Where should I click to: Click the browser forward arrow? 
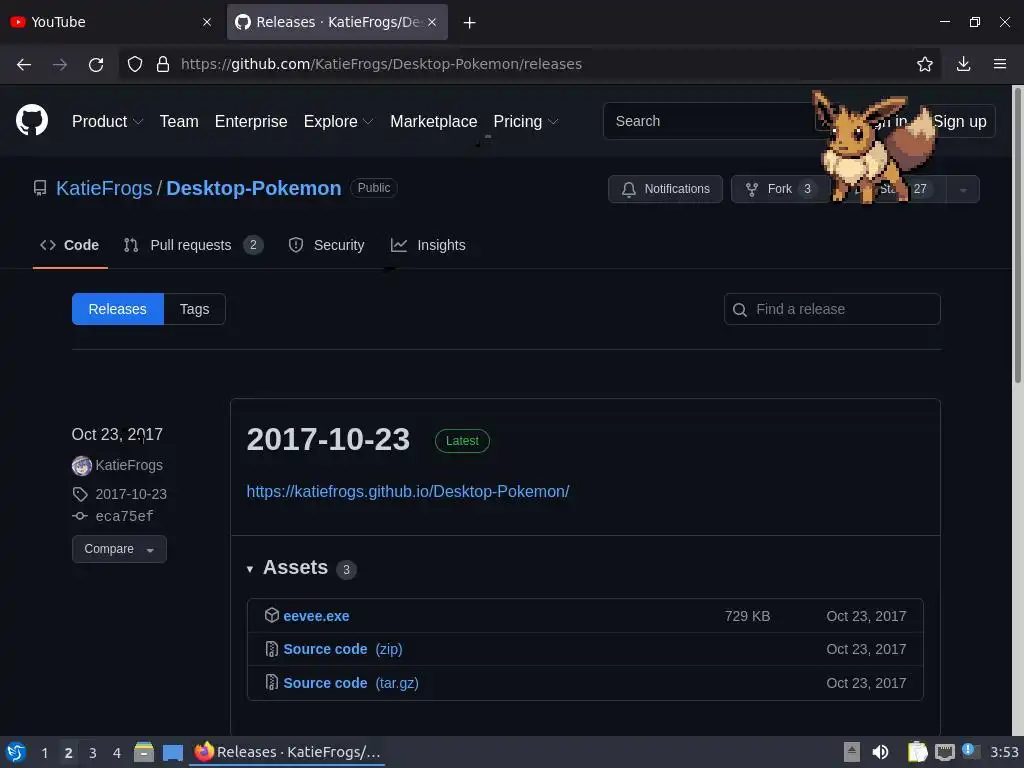click(60, 64)
